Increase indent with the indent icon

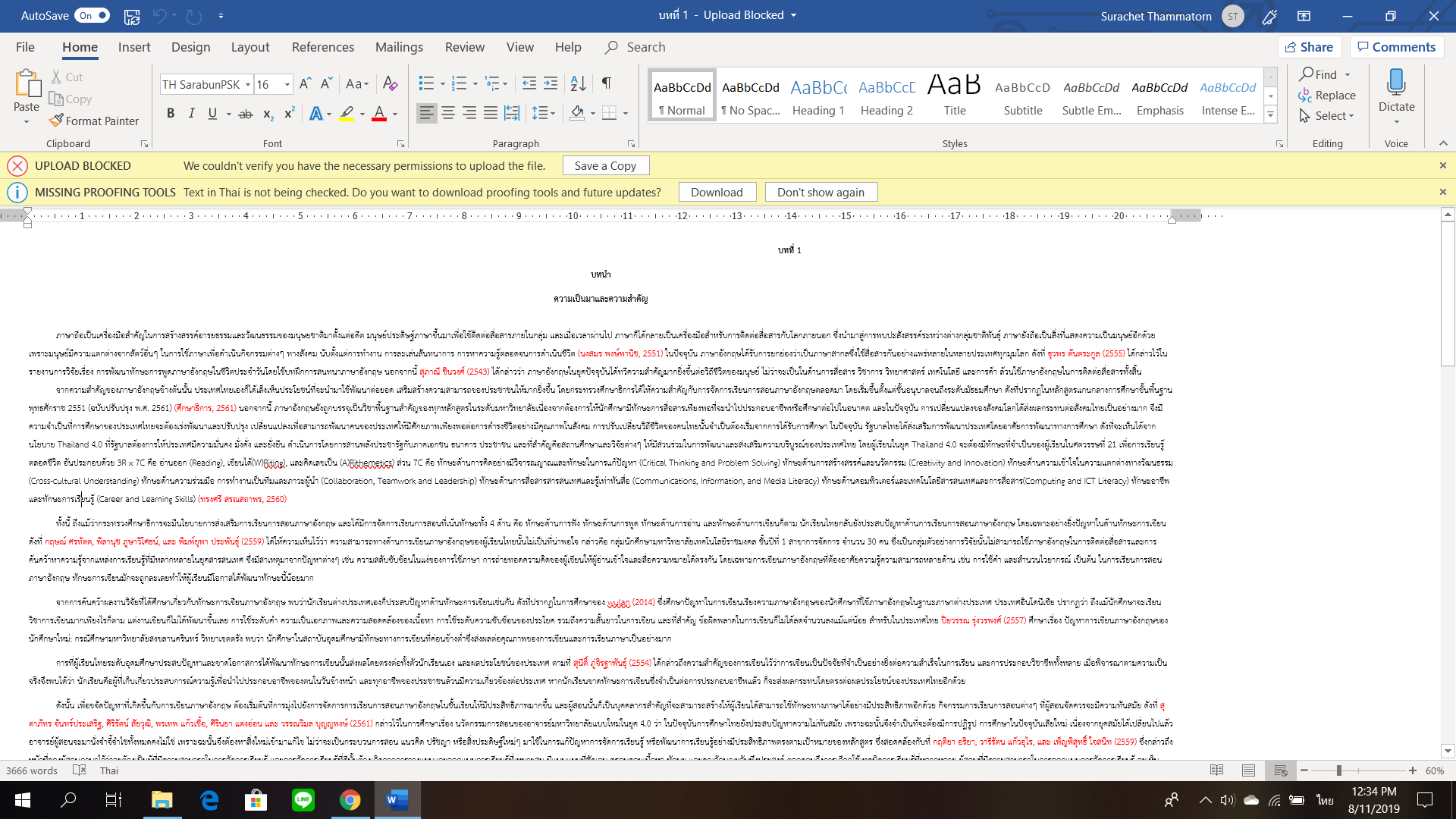[x=551, y=83]
